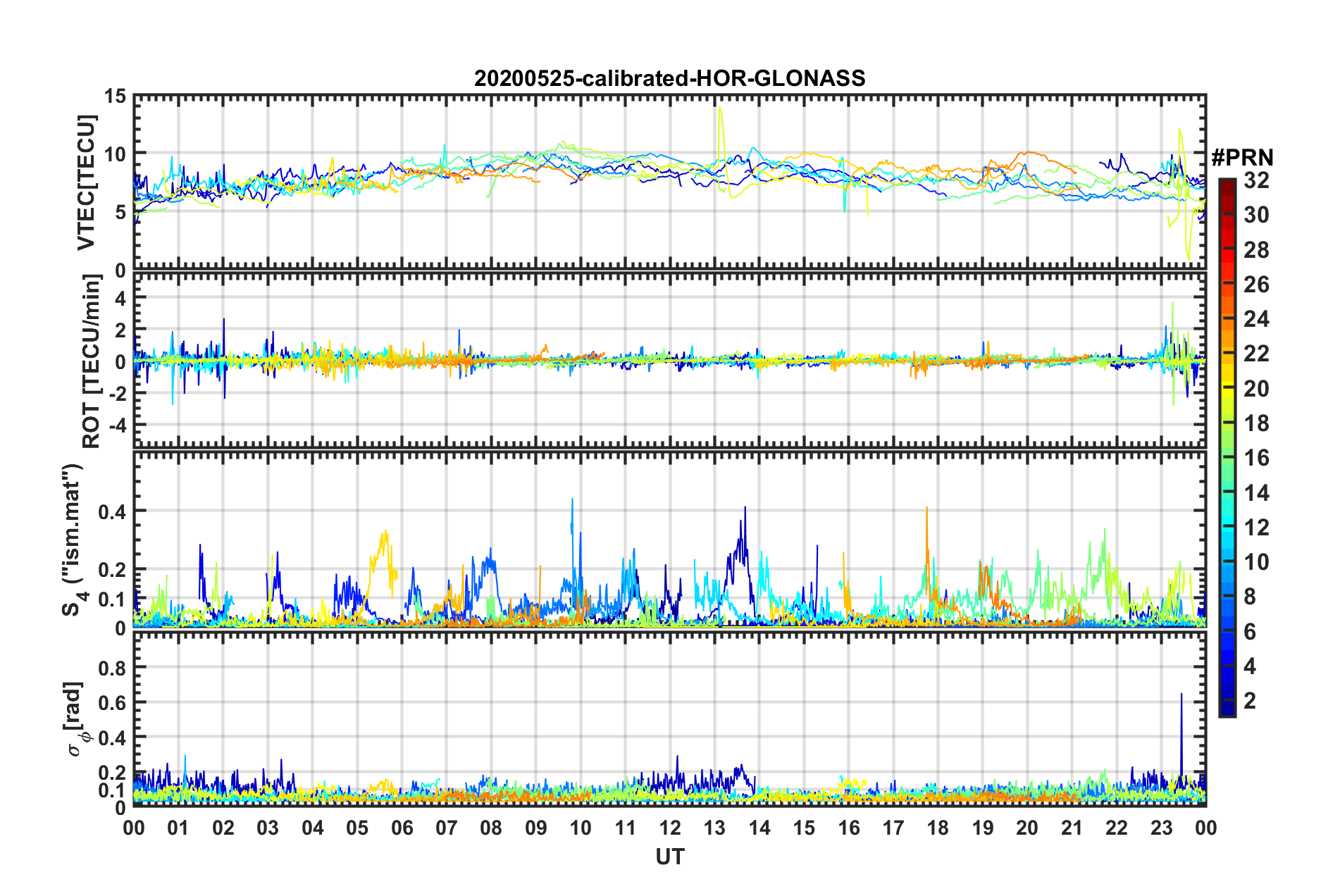Screen dimensions: 1340x896
Task: Click inside the VTEC plot axes
Action: coord(669,182)
